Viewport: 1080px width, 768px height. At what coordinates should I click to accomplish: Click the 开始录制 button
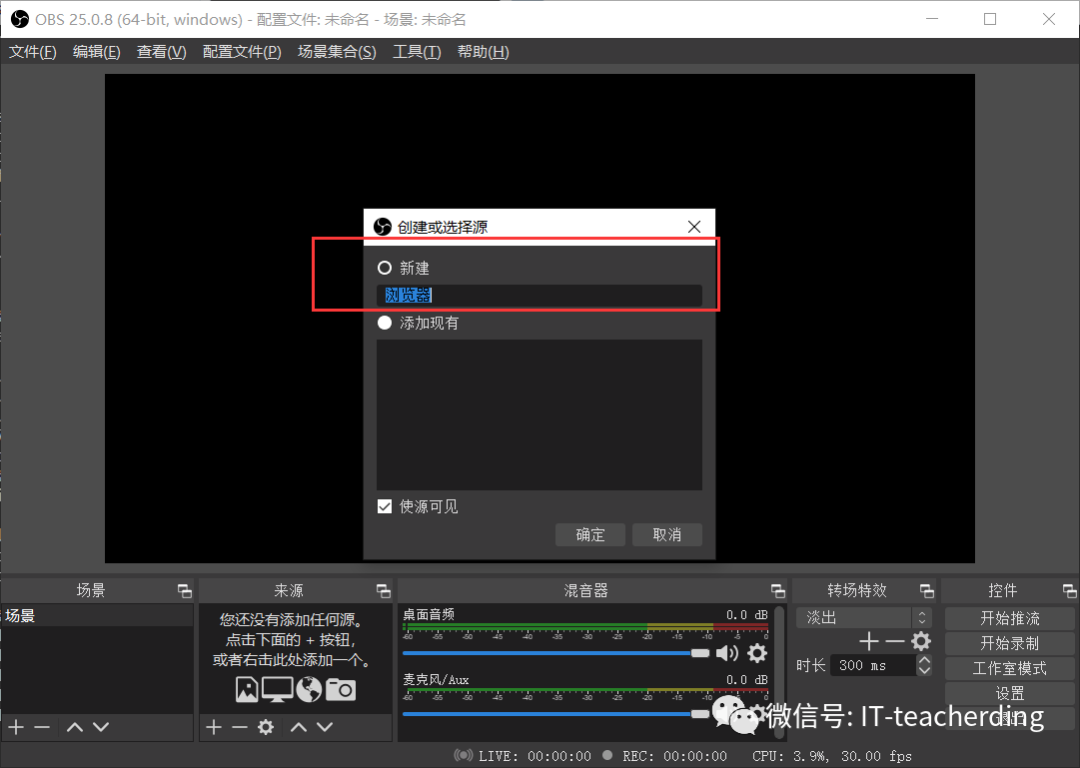1010,643
